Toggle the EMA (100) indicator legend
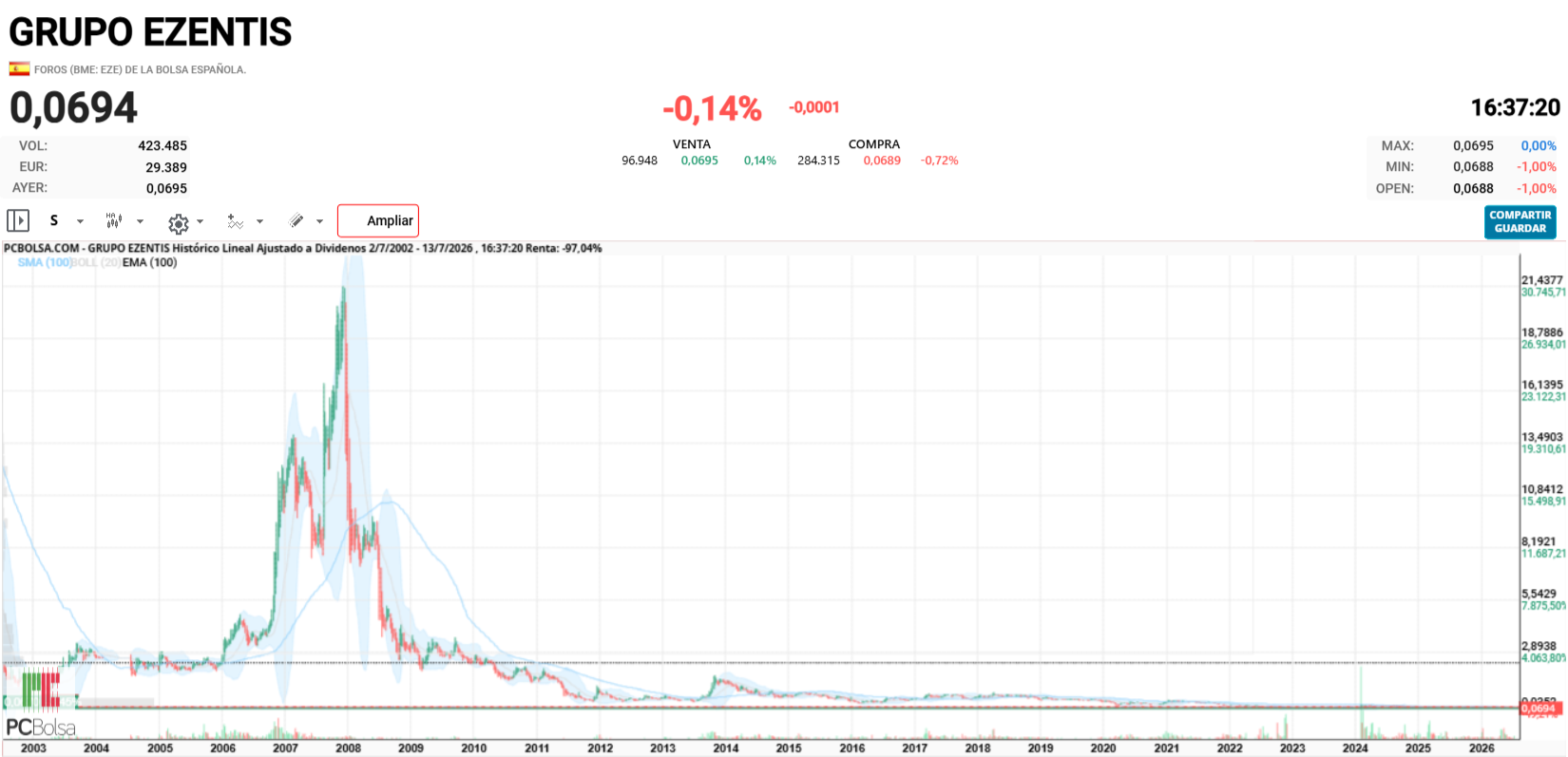This screenshot has width=1568, height=757. click(149, 263)
